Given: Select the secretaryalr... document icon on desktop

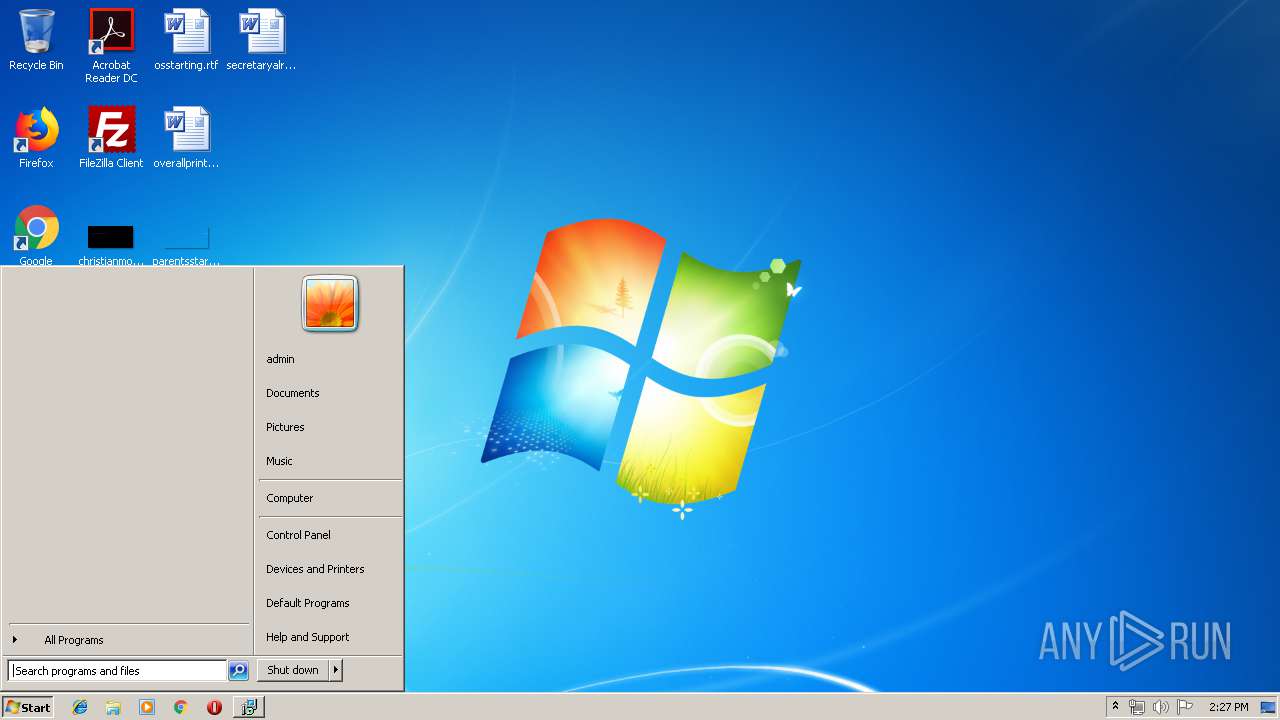Looking at the screenshot, I should [x=261, y=40].
